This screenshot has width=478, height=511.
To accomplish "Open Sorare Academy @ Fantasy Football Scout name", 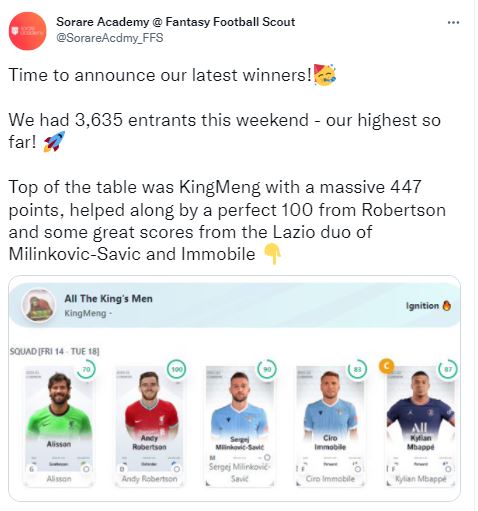I will (176, 22).
